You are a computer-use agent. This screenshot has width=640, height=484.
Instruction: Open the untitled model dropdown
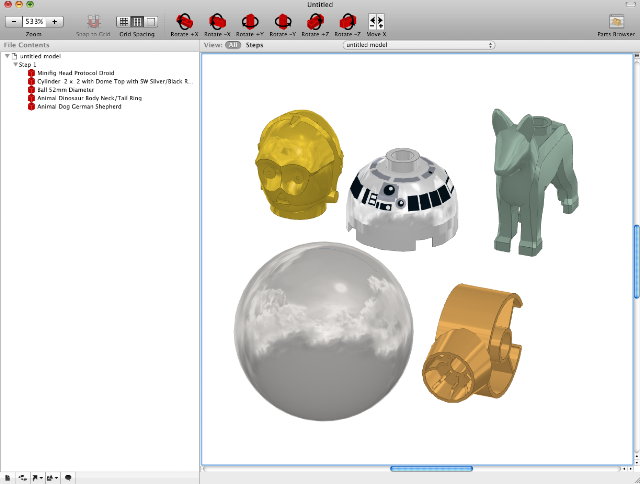[x=419, y=45]
